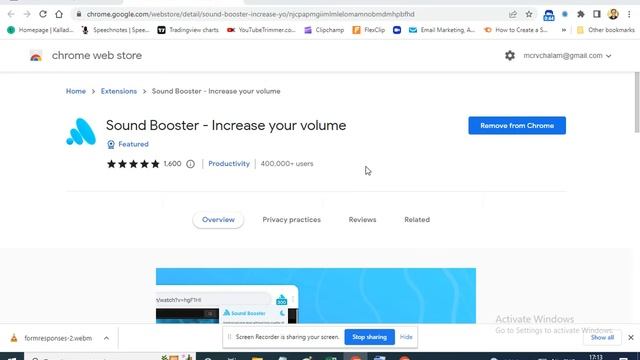This screenshot has width=640, height=360.
Task: Go to Extensions breadcrumb
Action: click(119, 91)
